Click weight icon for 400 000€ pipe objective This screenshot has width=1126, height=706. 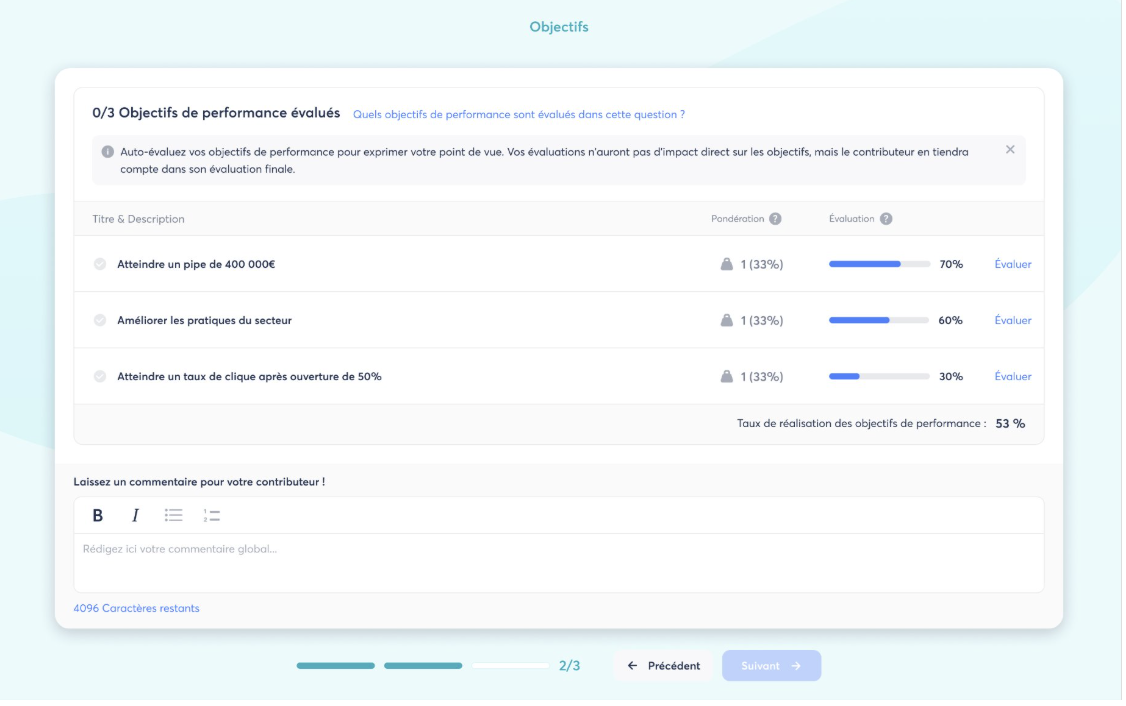tap(727, 265)
